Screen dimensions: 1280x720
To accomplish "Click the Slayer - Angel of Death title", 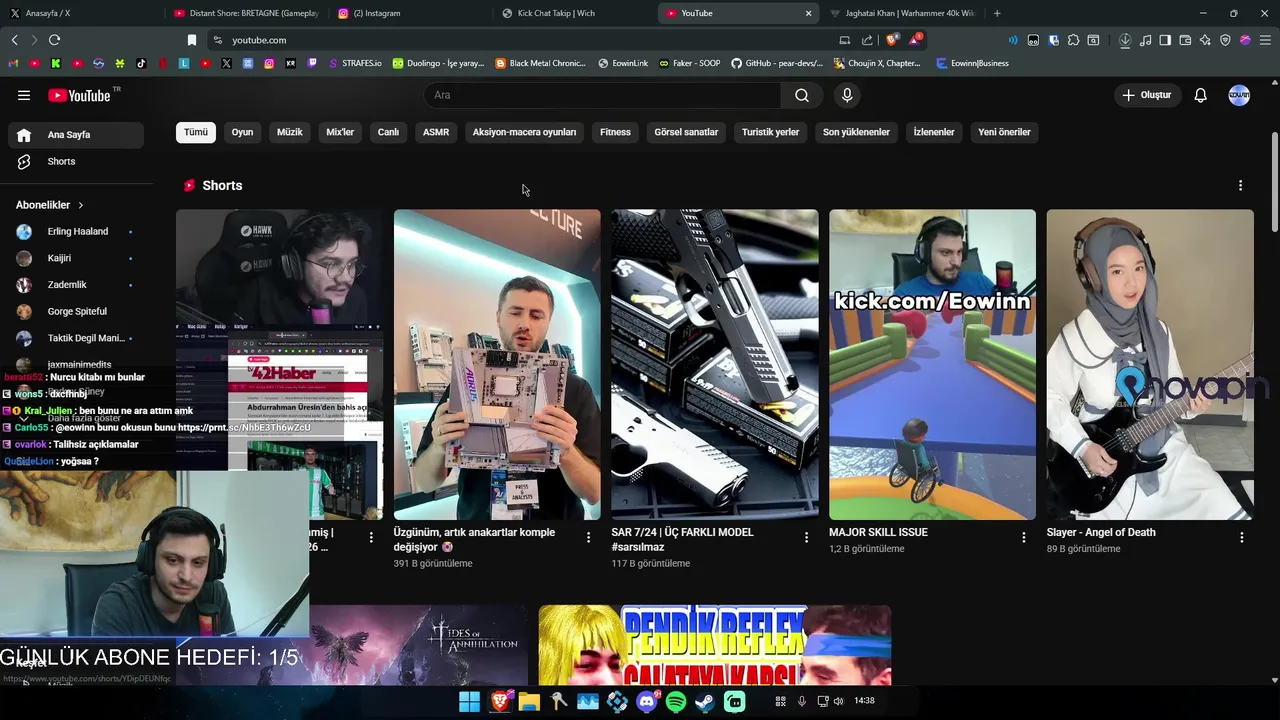I will pyautogui.click(x=1101, y=533).
